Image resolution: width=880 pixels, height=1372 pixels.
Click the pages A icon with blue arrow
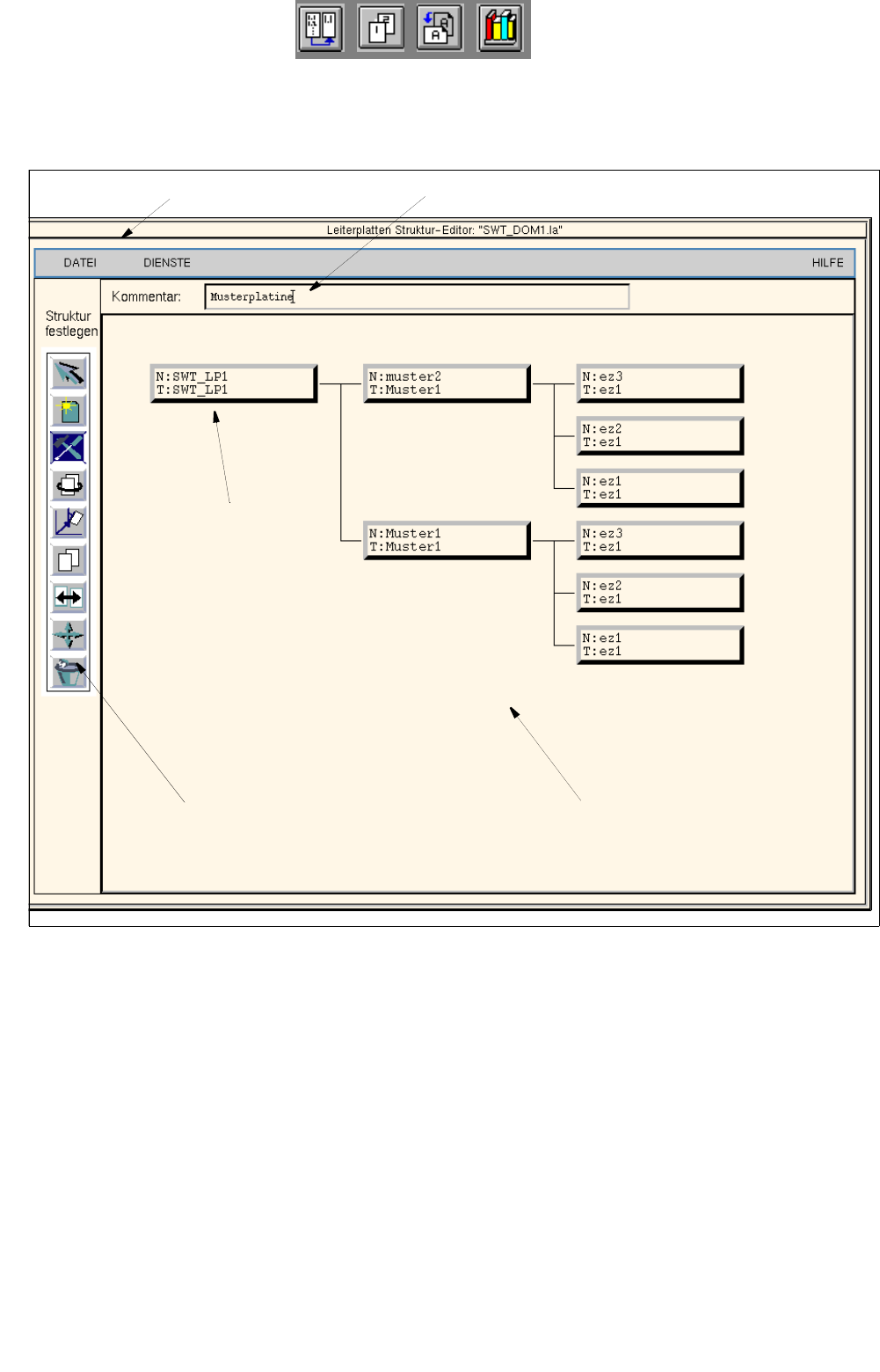click(440, 28)
